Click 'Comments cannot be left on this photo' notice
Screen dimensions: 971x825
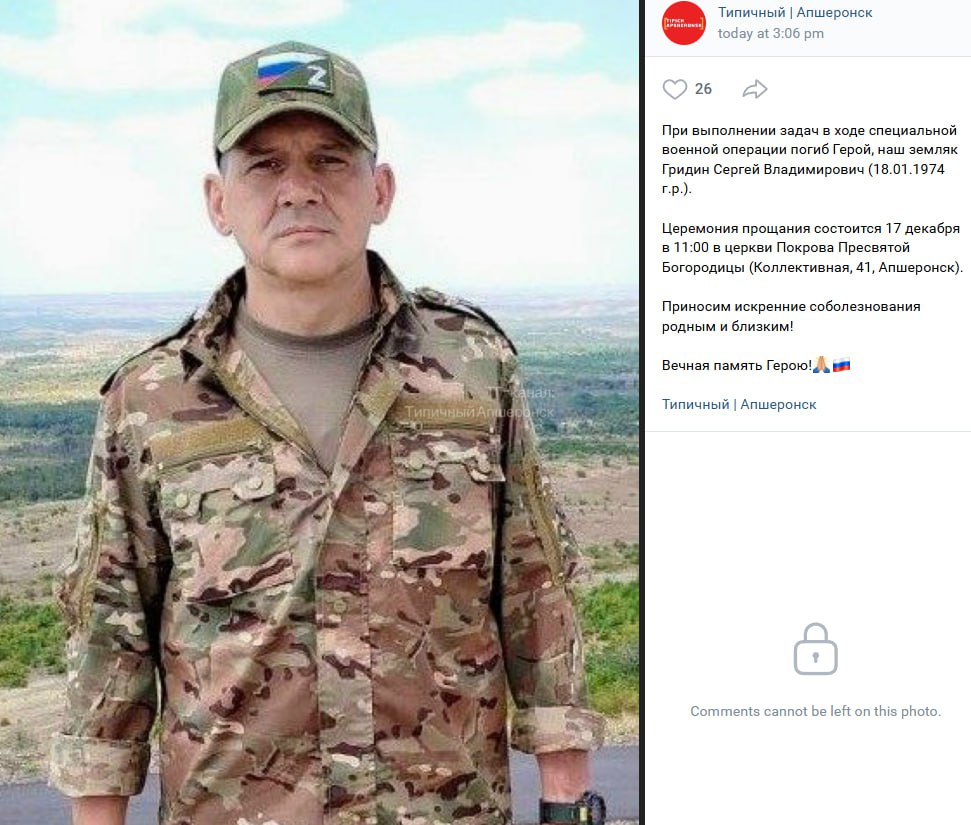(x=816, y=711)
